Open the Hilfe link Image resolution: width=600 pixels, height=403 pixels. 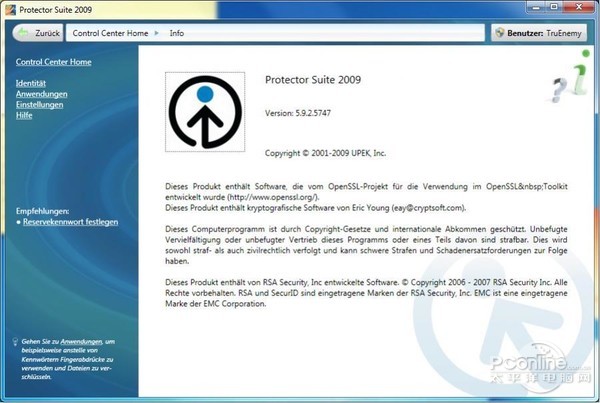[24, 115]
